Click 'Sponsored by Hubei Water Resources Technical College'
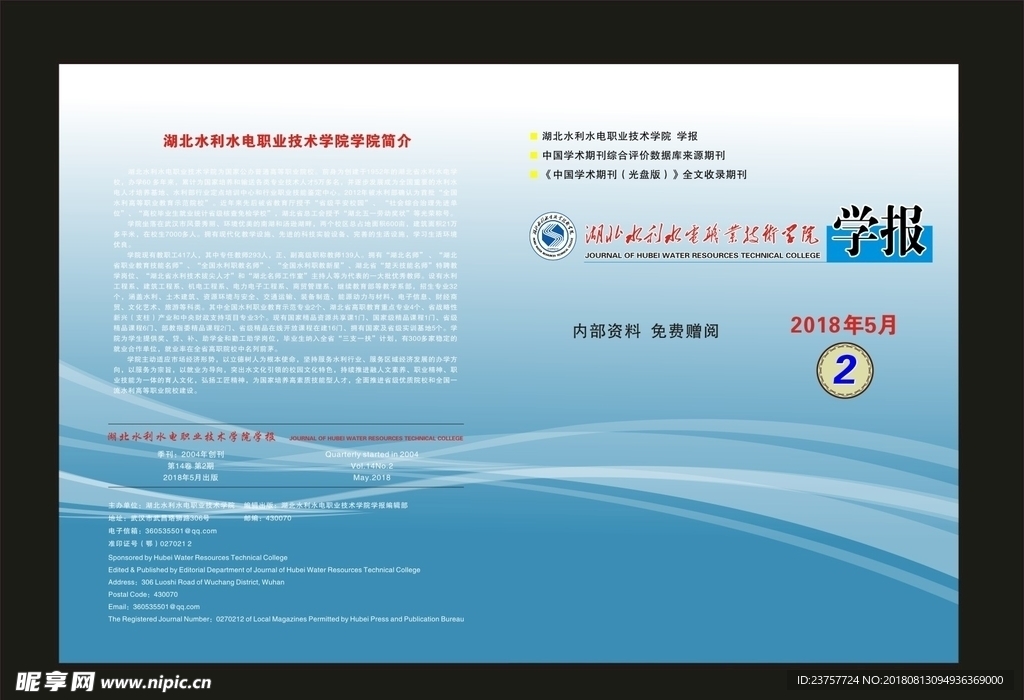Screen dimensions: 1024x700 click(x=198, y=558)
